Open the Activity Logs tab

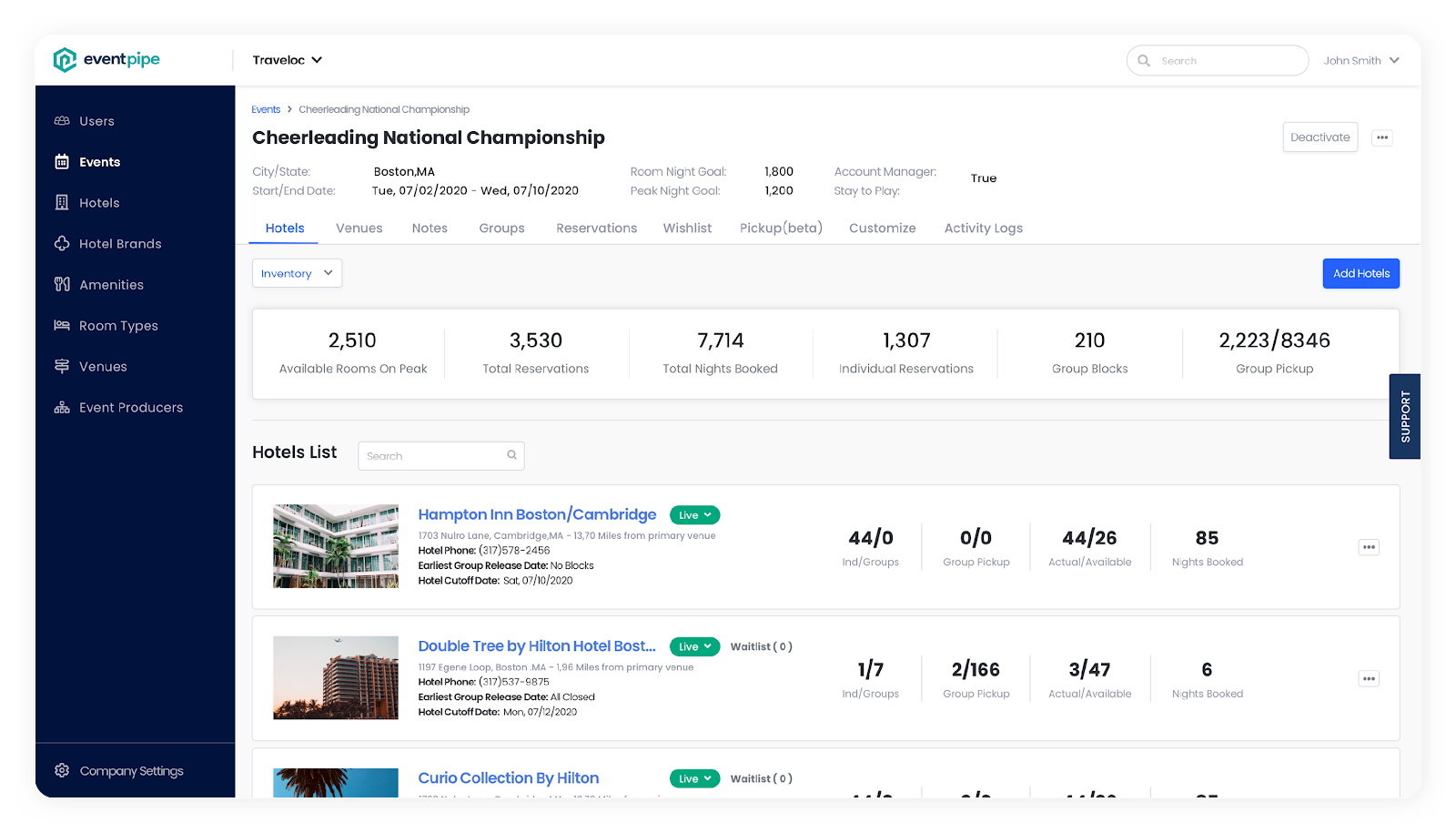[x=983, y=229]
